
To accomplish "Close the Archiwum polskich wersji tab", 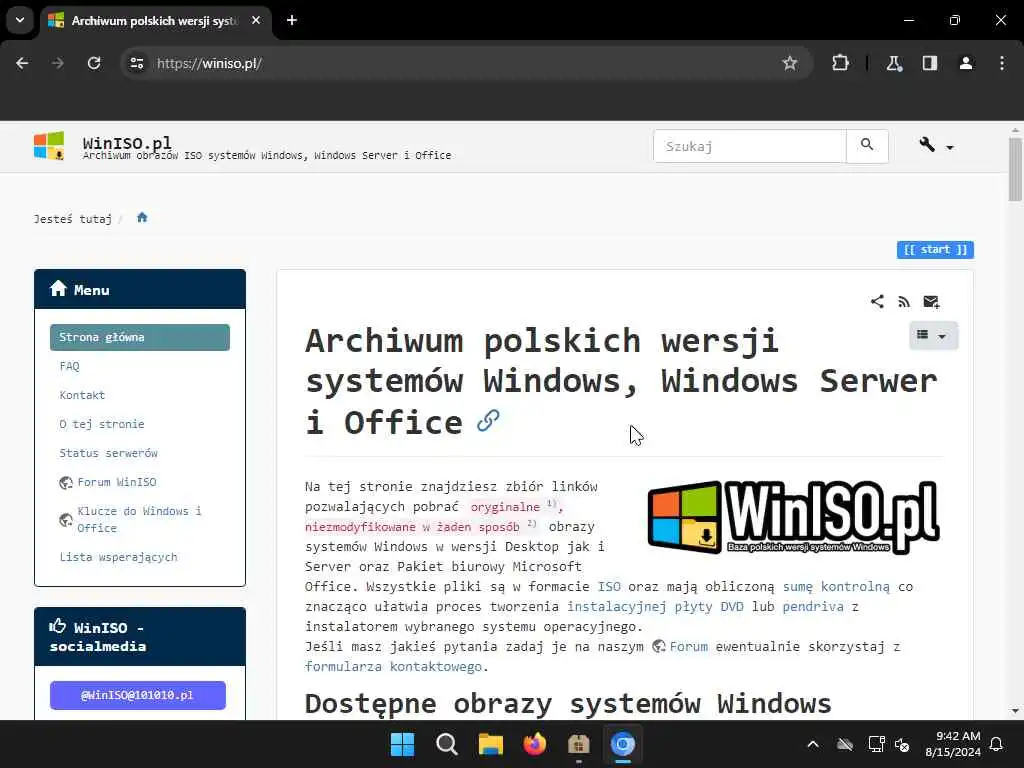I will click(x=256, y=20).
